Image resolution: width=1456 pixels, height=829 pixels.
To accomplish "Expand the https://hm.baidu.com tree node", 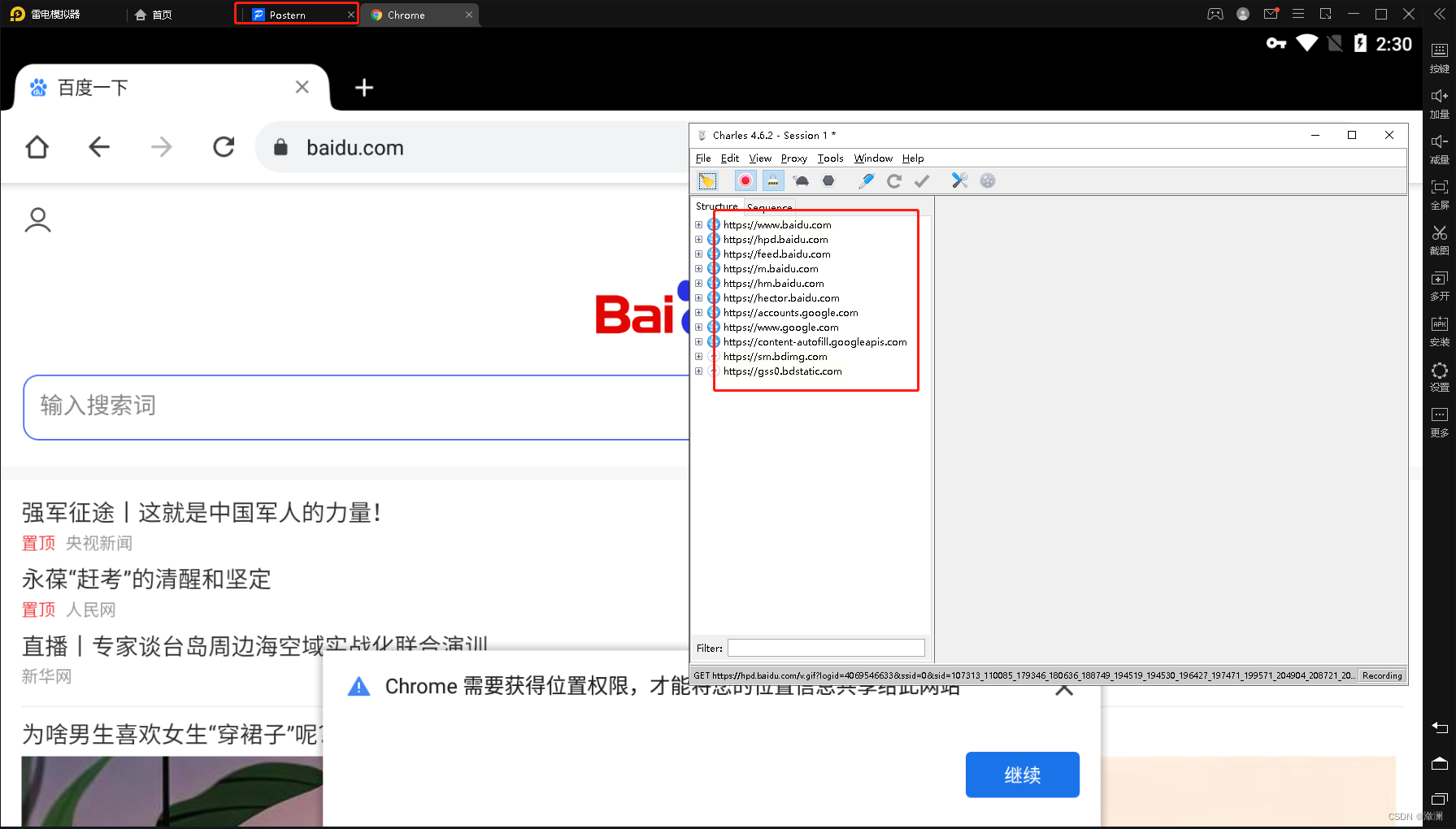I will [x=698, y=284].
